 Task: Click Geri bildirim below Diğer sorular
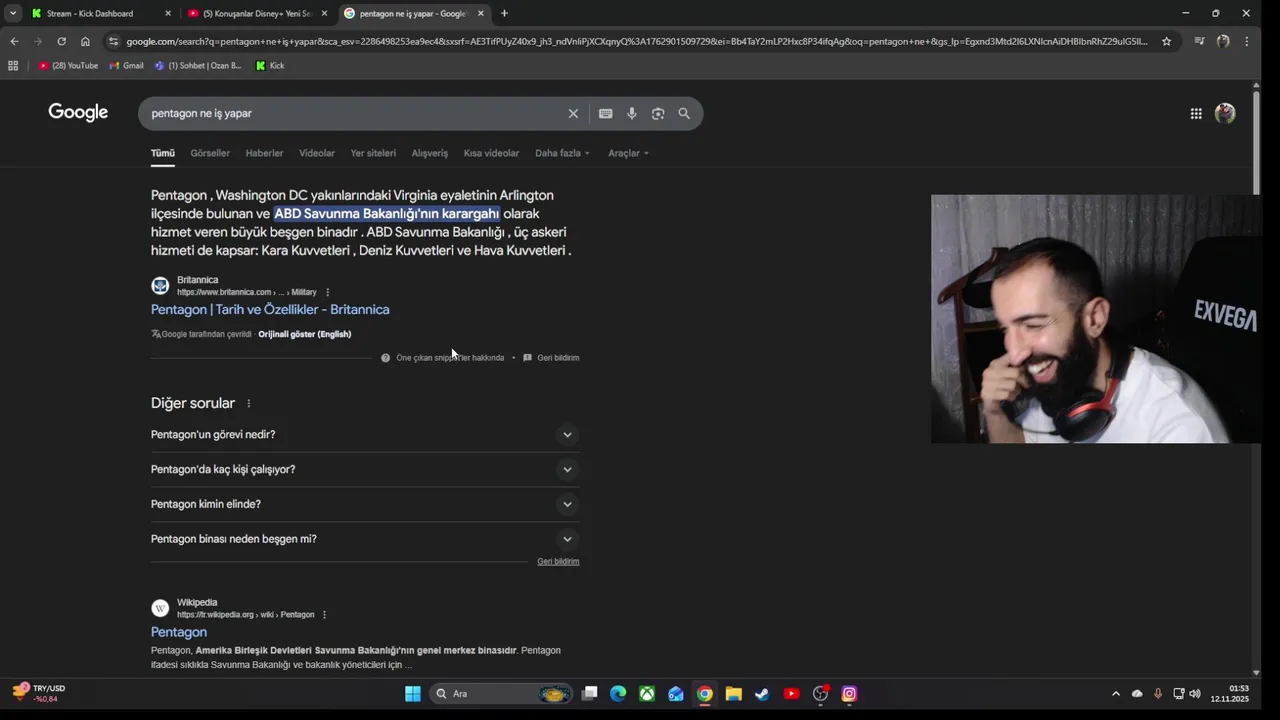tap(558, 562)
